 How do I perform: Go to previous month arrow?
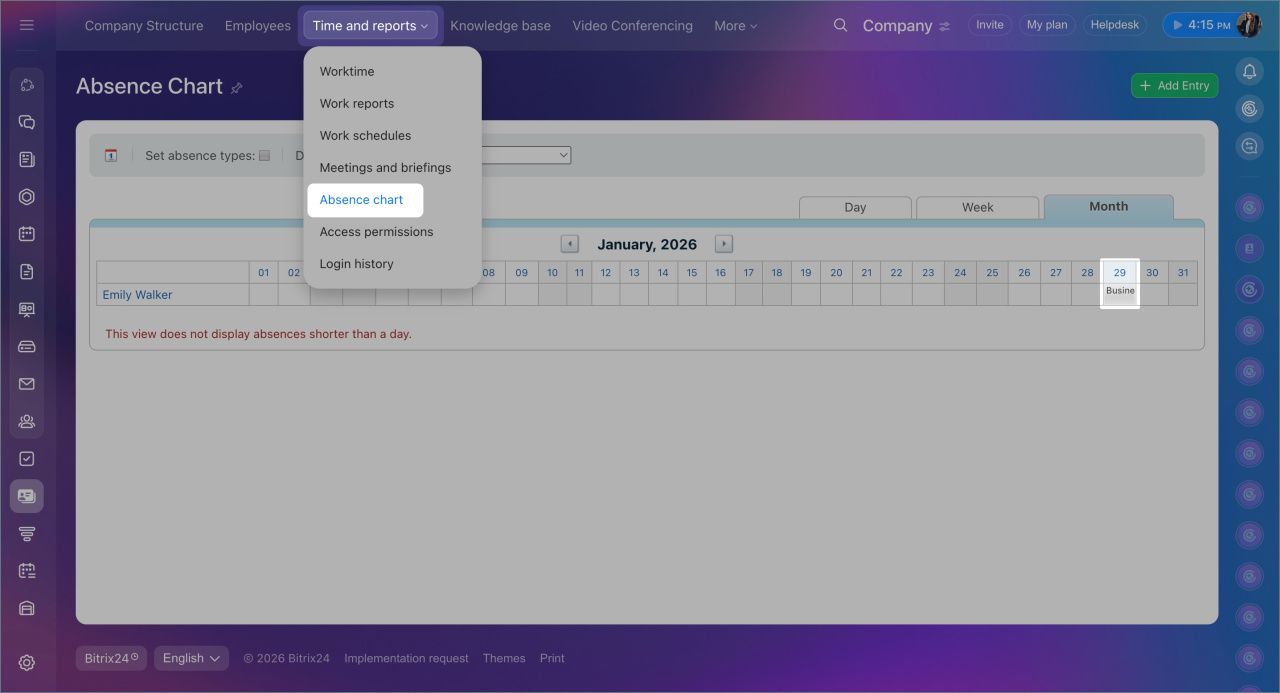[x=569, y=244]
